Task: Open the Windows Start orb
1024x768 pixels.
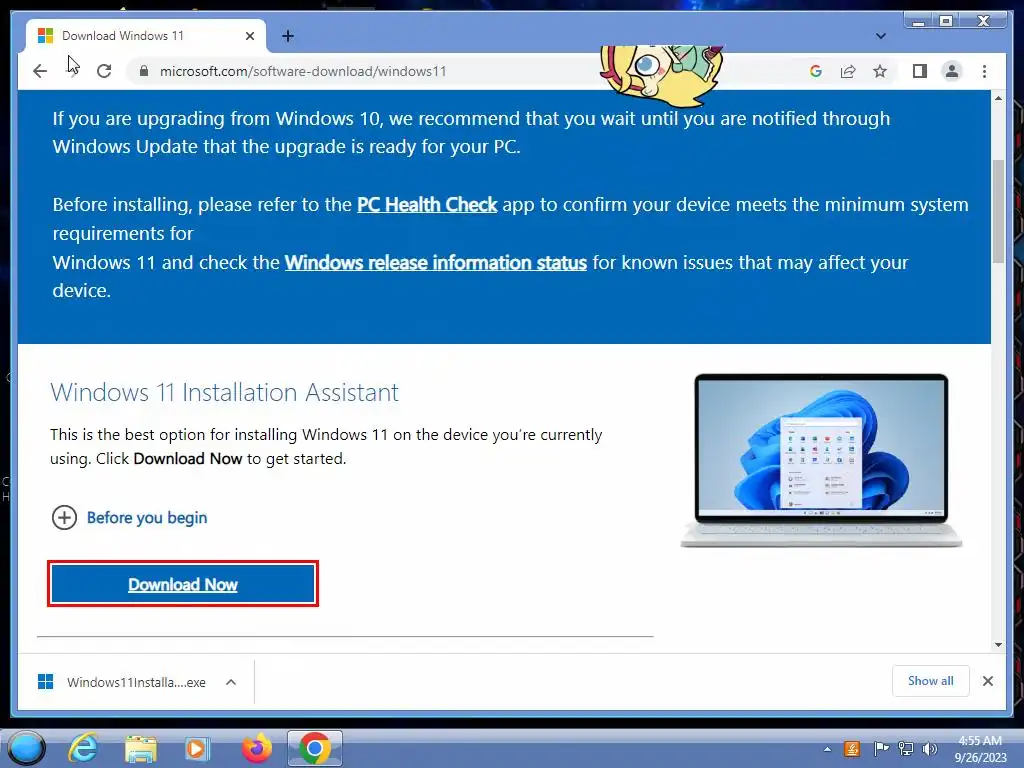Action: click(x=26, y=748)
